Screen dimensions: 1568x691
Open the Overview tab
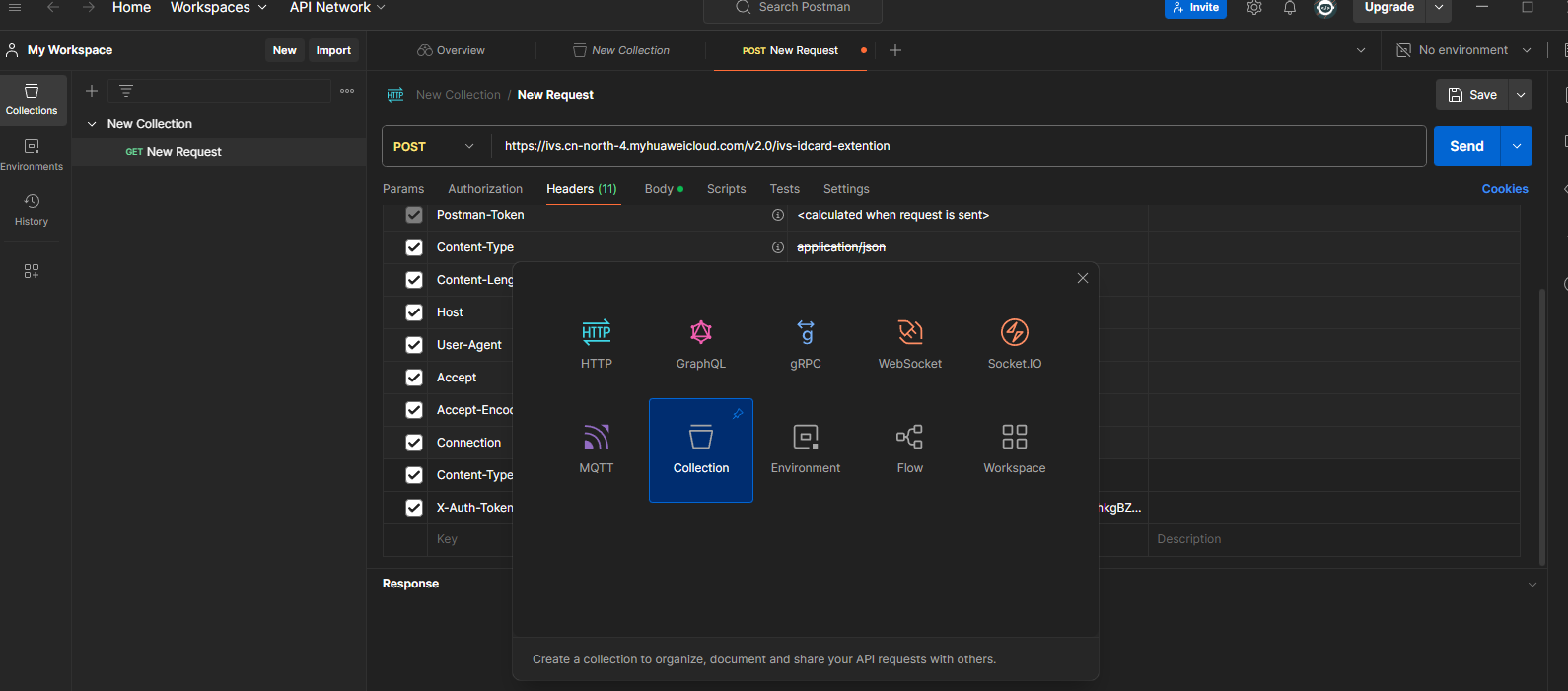click(x=452, y=50)
